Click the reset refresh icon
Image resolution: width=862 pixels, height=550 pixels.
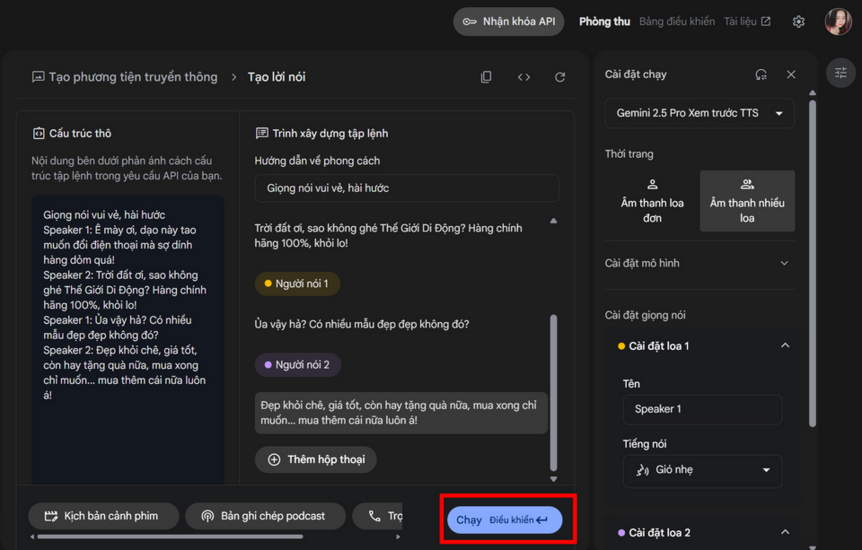pos(560,77)
